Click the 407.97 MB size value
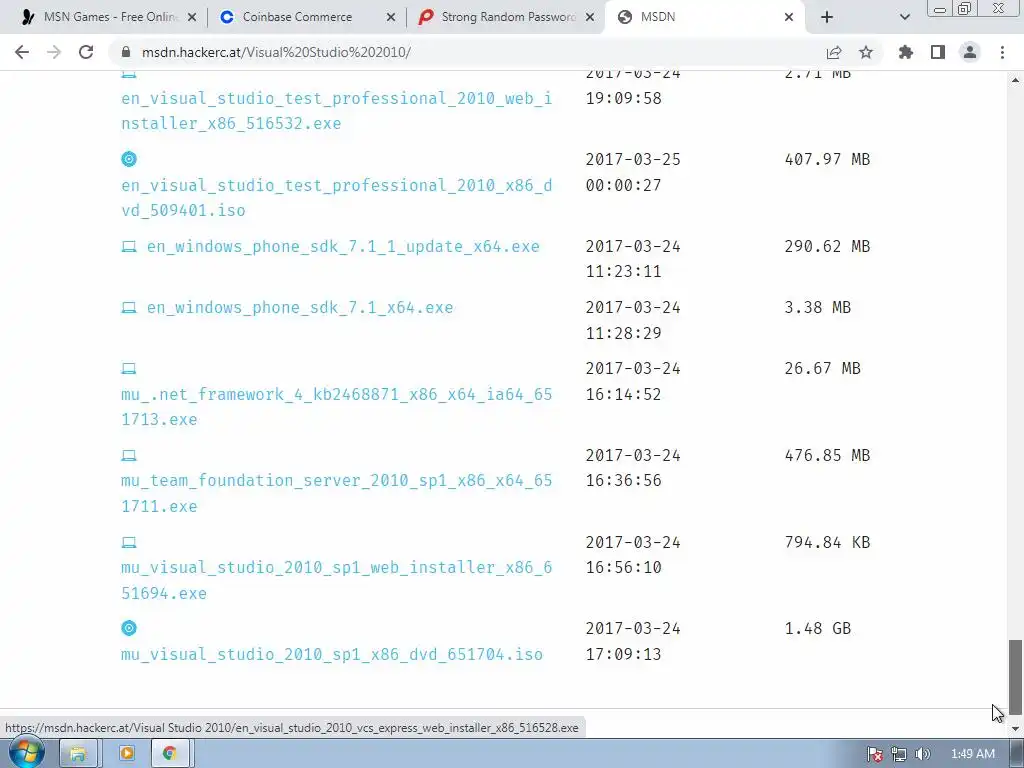 point(827,159)
